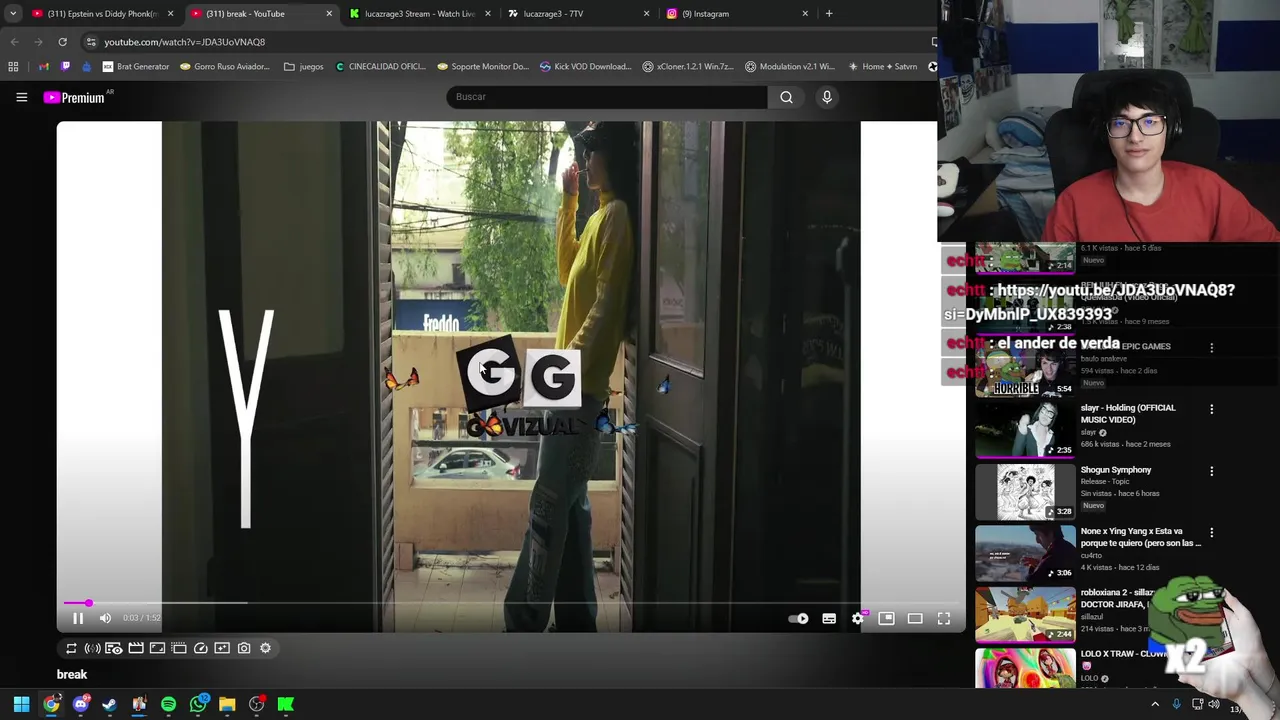Open the Windows Start menu
Image resolution: width=1280 pixels, height=720 pixels.
(x=21, y=705)
